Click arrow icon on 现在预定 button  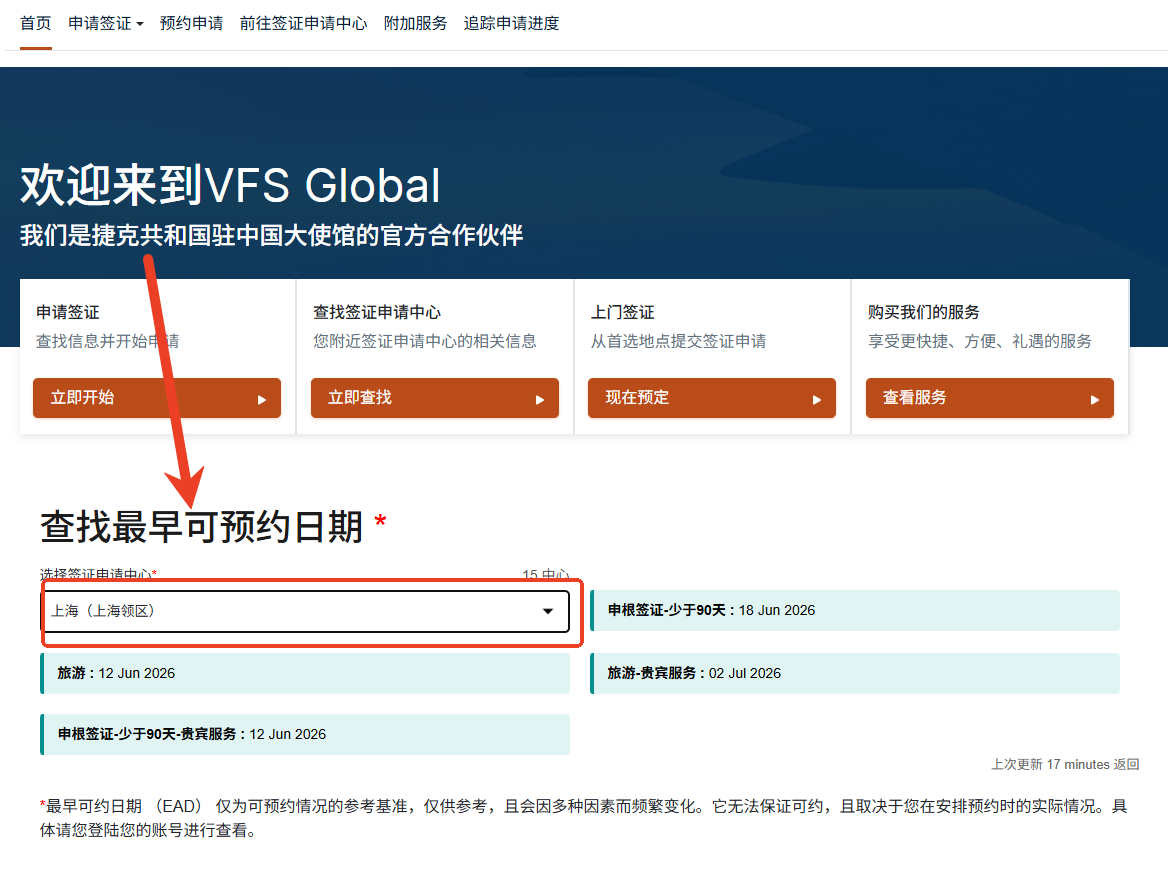[816, 400]
